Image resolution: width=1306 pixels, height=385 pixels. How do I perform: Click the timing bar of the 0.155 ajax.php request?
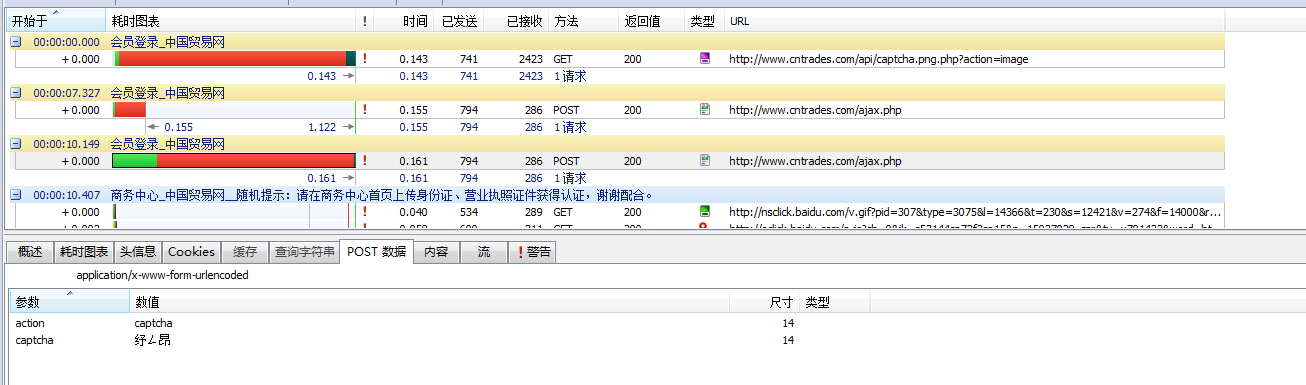[129, 110]
